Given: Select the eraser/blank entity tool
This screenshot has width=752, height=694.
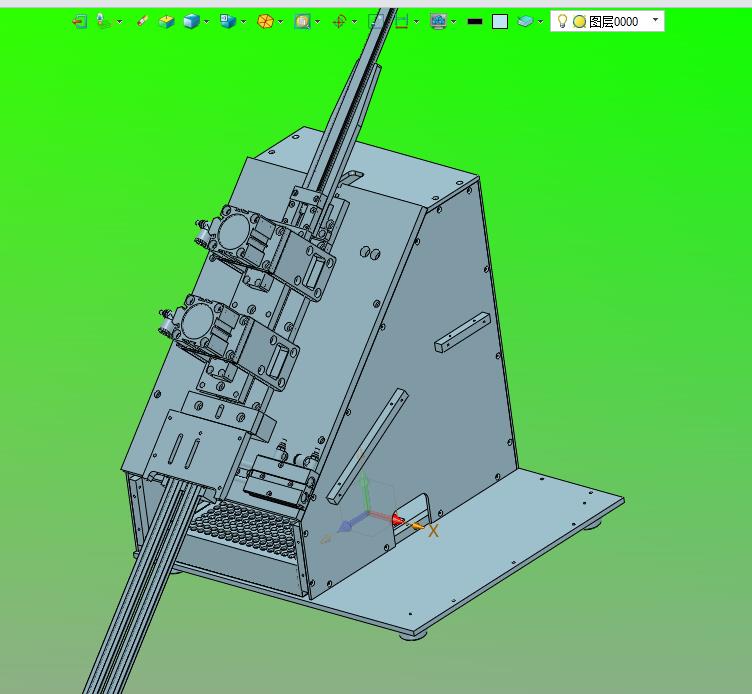Looking at the screenshot, I should click(x=142, y=21).
